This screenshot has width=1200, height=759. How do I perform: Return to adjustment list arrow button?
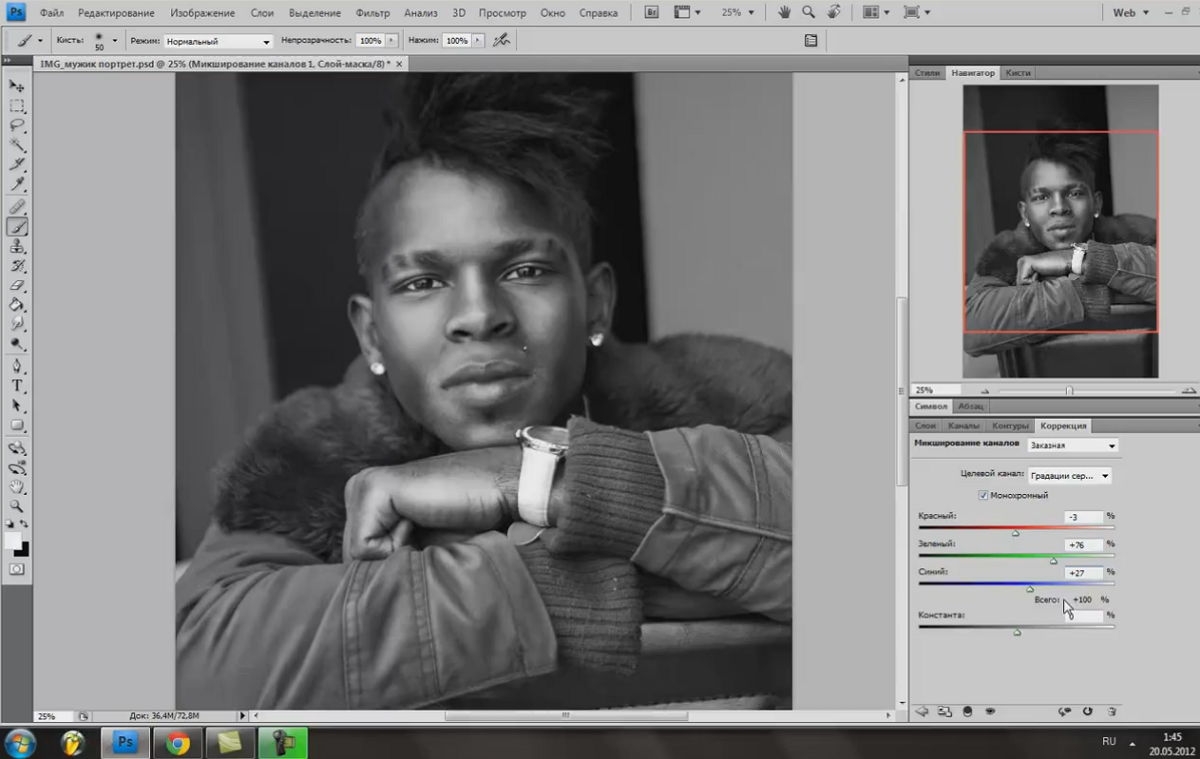coord(922,711)
